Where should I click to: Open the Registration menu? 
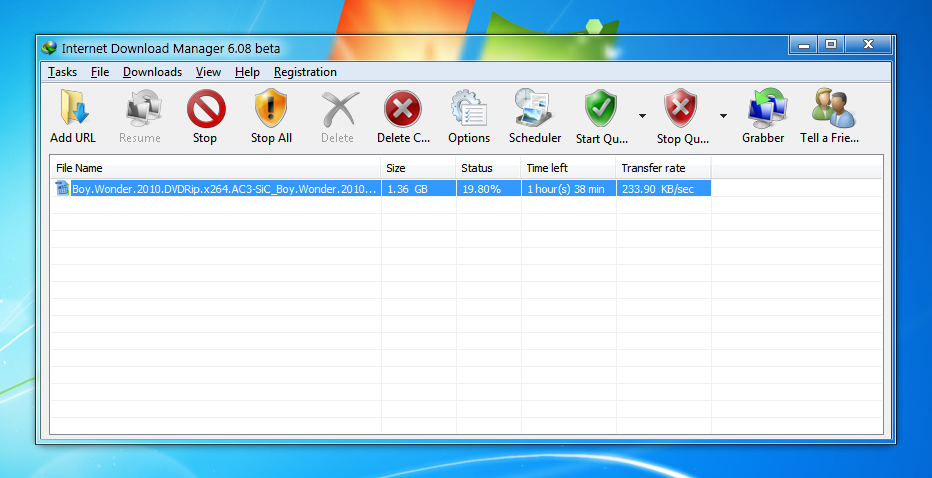tap(305, 72)
